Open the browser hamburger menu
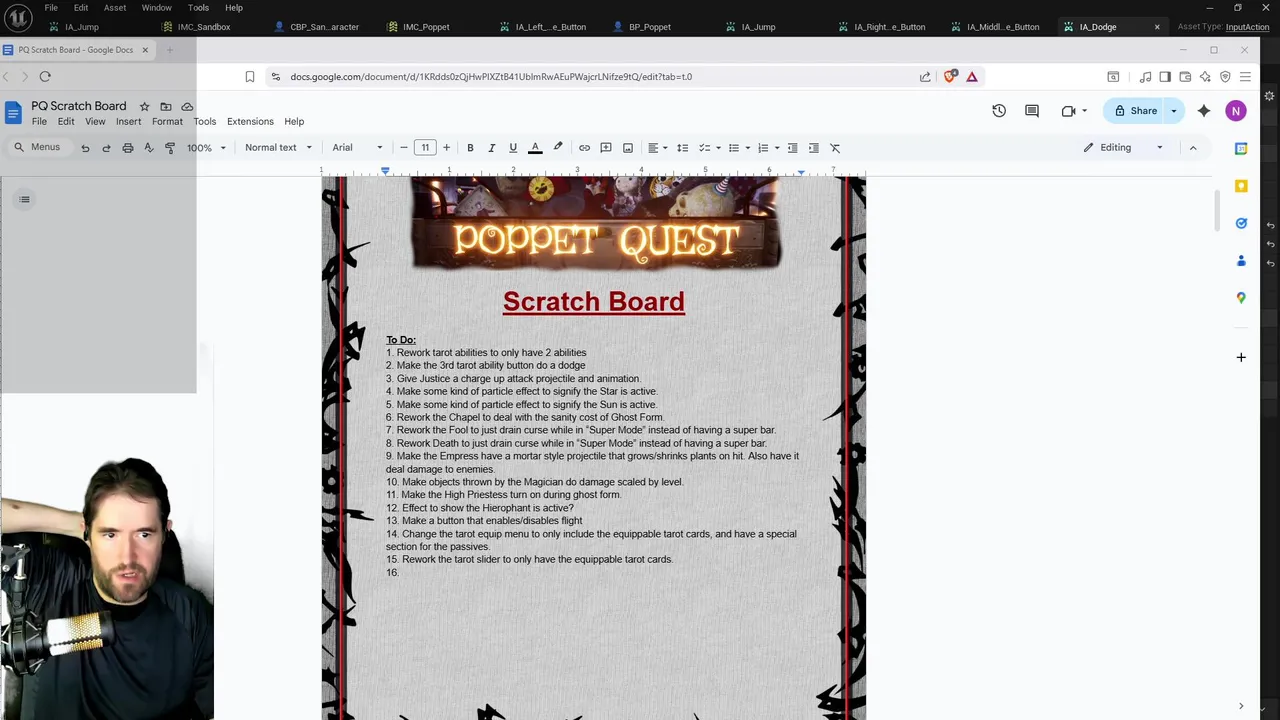This screenshot has height=720, width=1280. click(x=1245, y=76)
